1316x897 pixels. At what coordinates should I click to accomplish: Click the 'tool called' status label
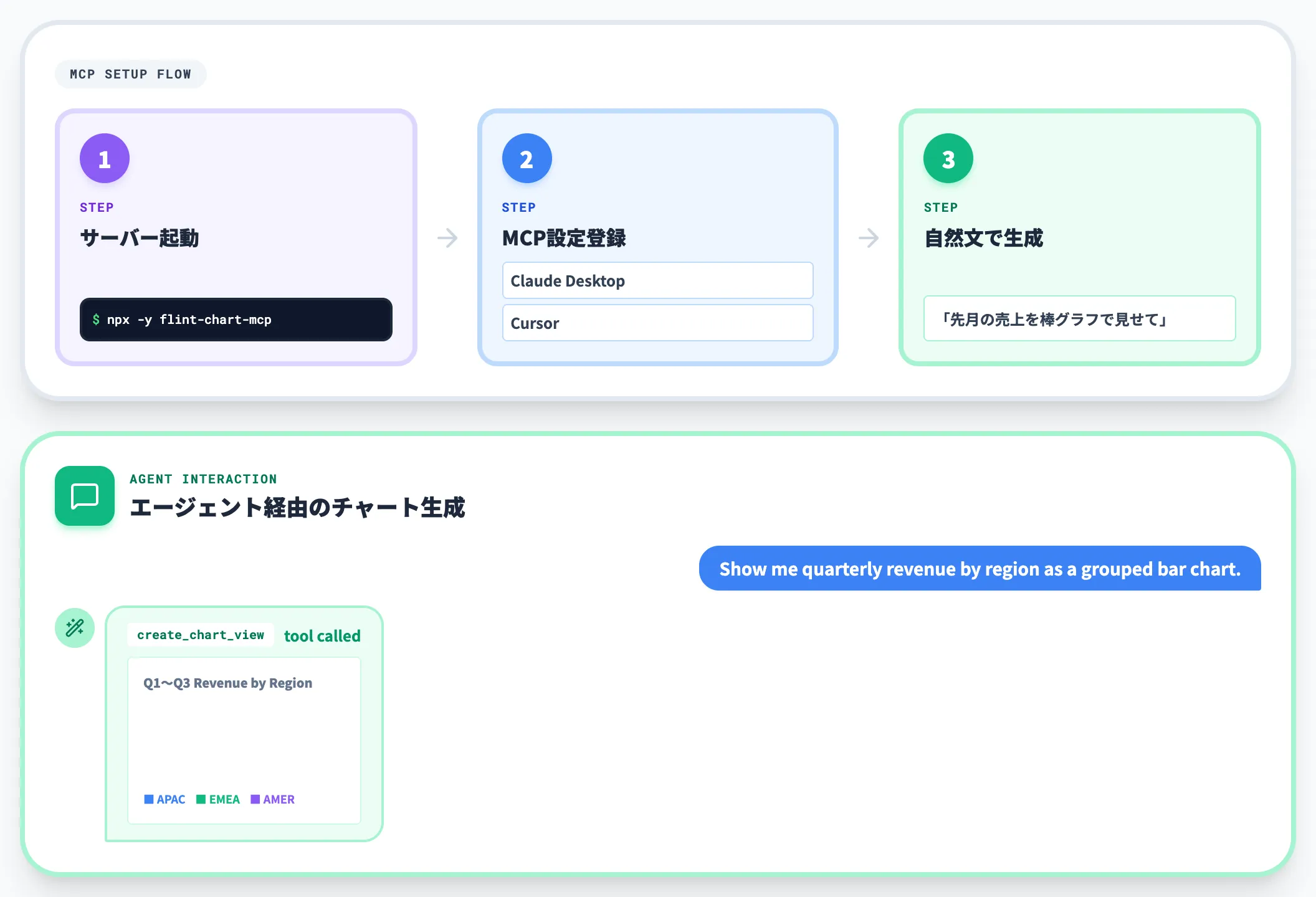[x=322, y=635]
